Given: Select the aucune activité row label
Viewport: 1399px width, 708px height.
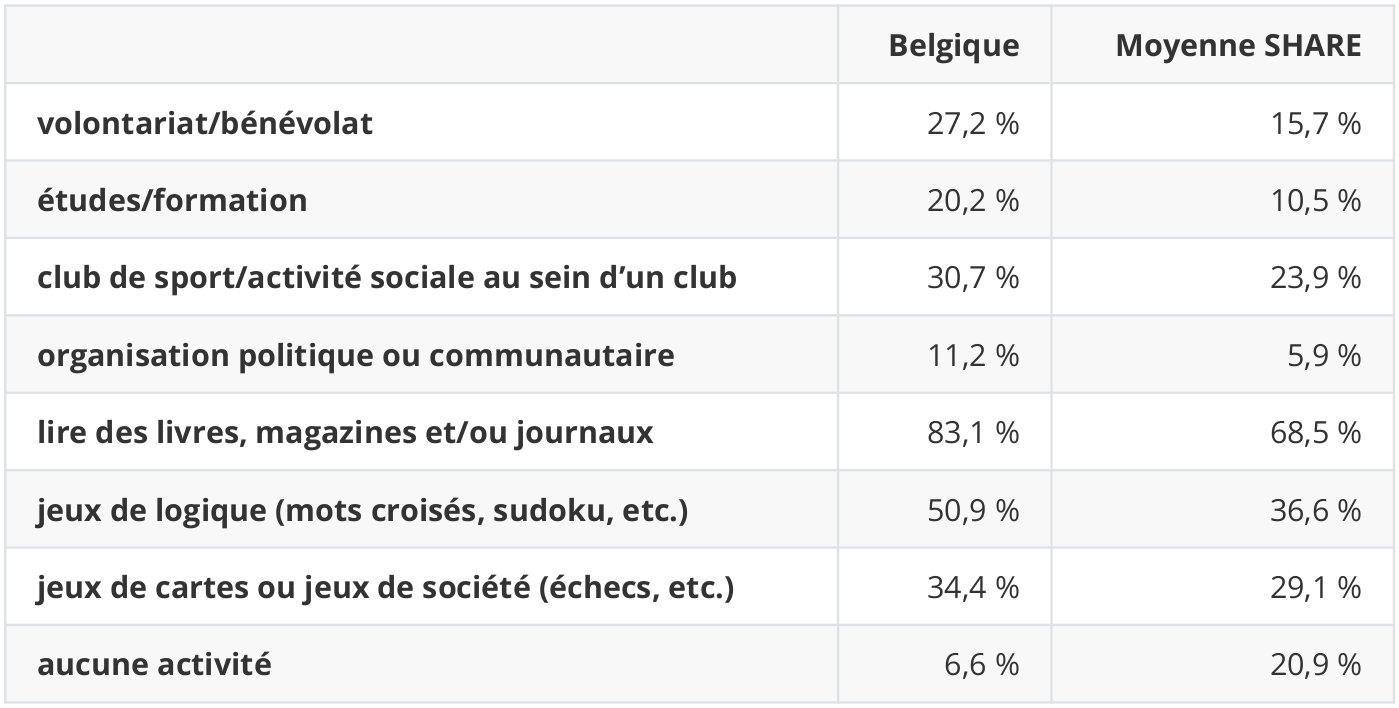Looking at the screenshot, I should pyautogui.click(x=154, y=664).
